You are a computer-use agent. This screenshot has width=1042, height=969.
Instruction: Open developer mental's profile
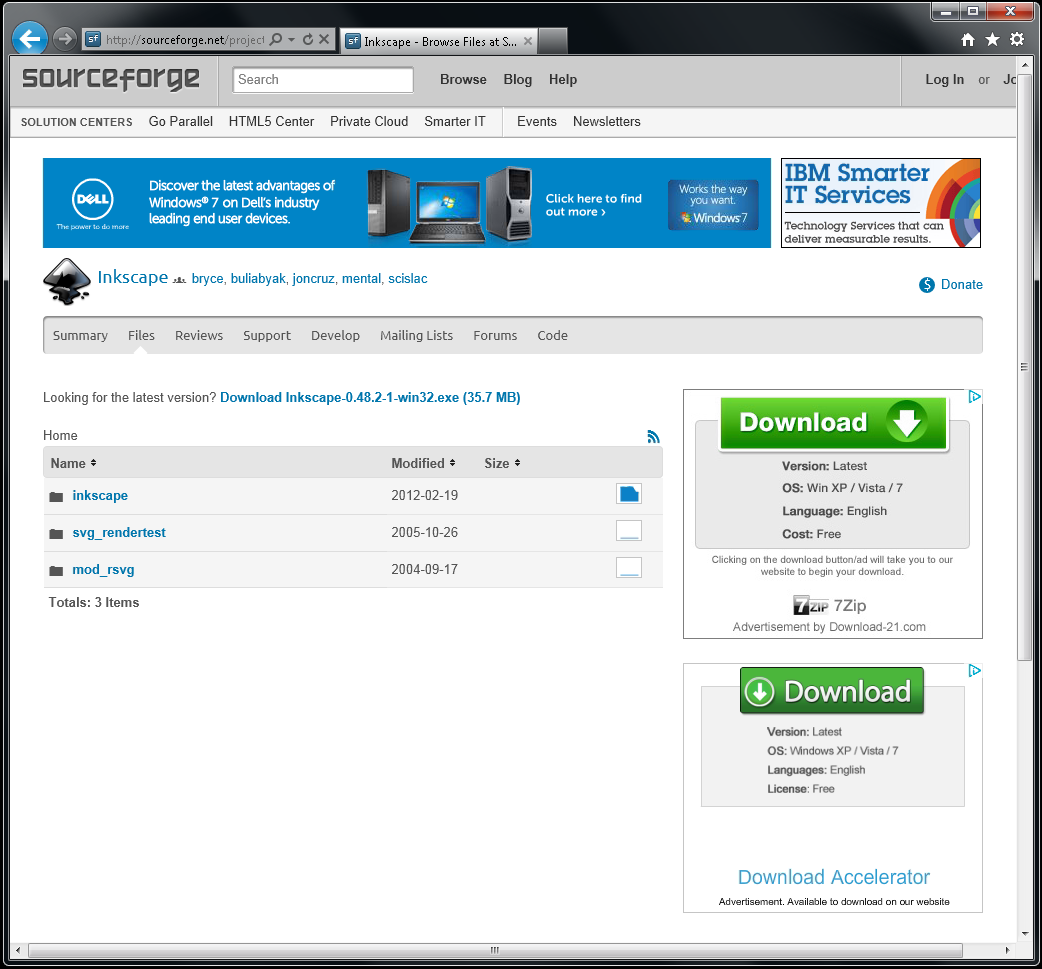[362, 278]
